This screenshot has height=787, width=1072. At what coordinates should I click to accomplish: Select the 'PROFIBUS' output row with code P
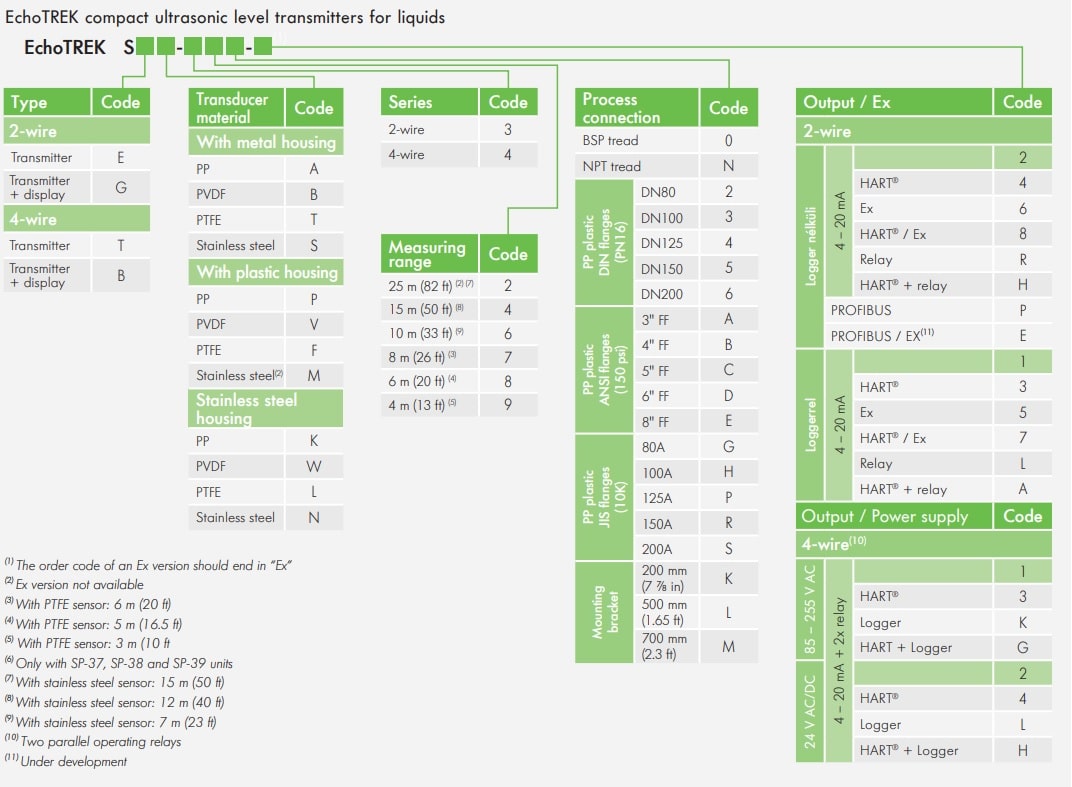coord(938,310)
